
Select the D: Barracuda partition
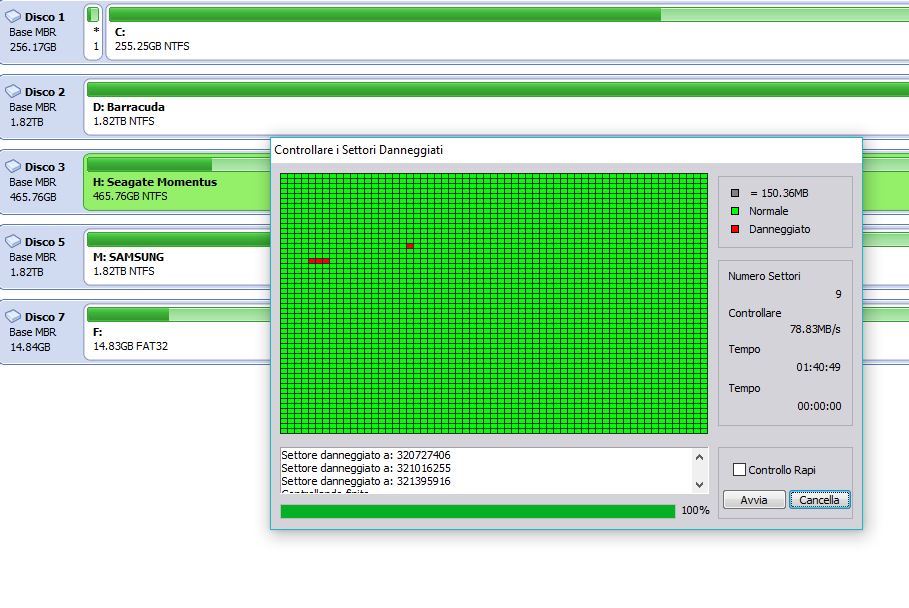click(496, 107)
